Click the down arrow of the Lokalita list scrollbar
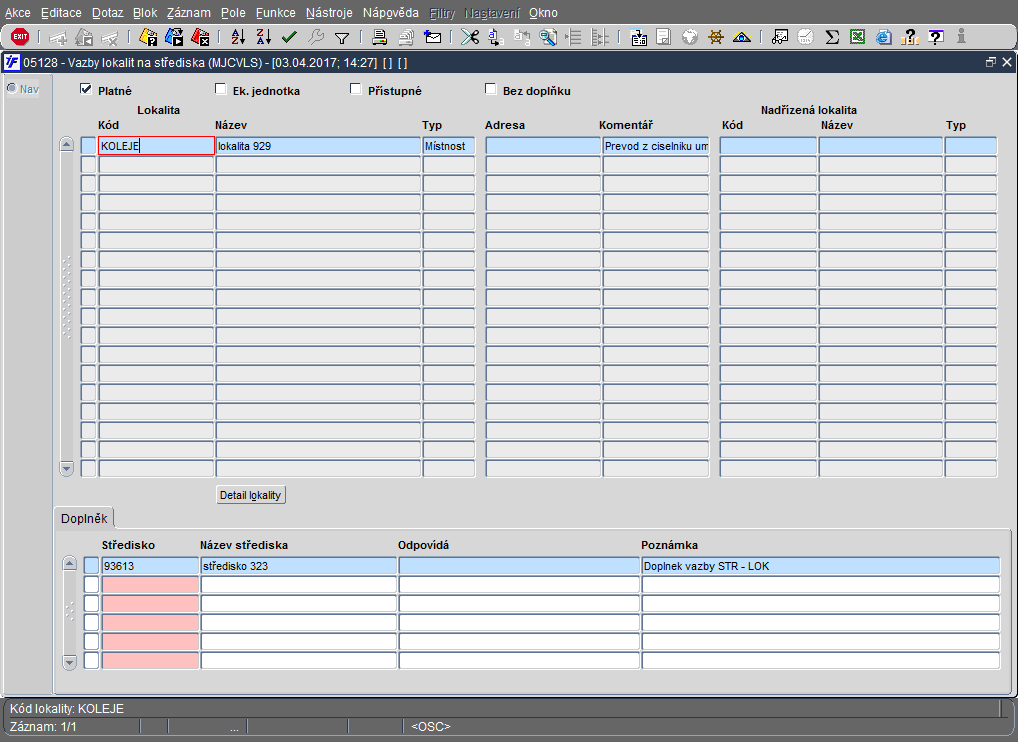 point(66,468)
